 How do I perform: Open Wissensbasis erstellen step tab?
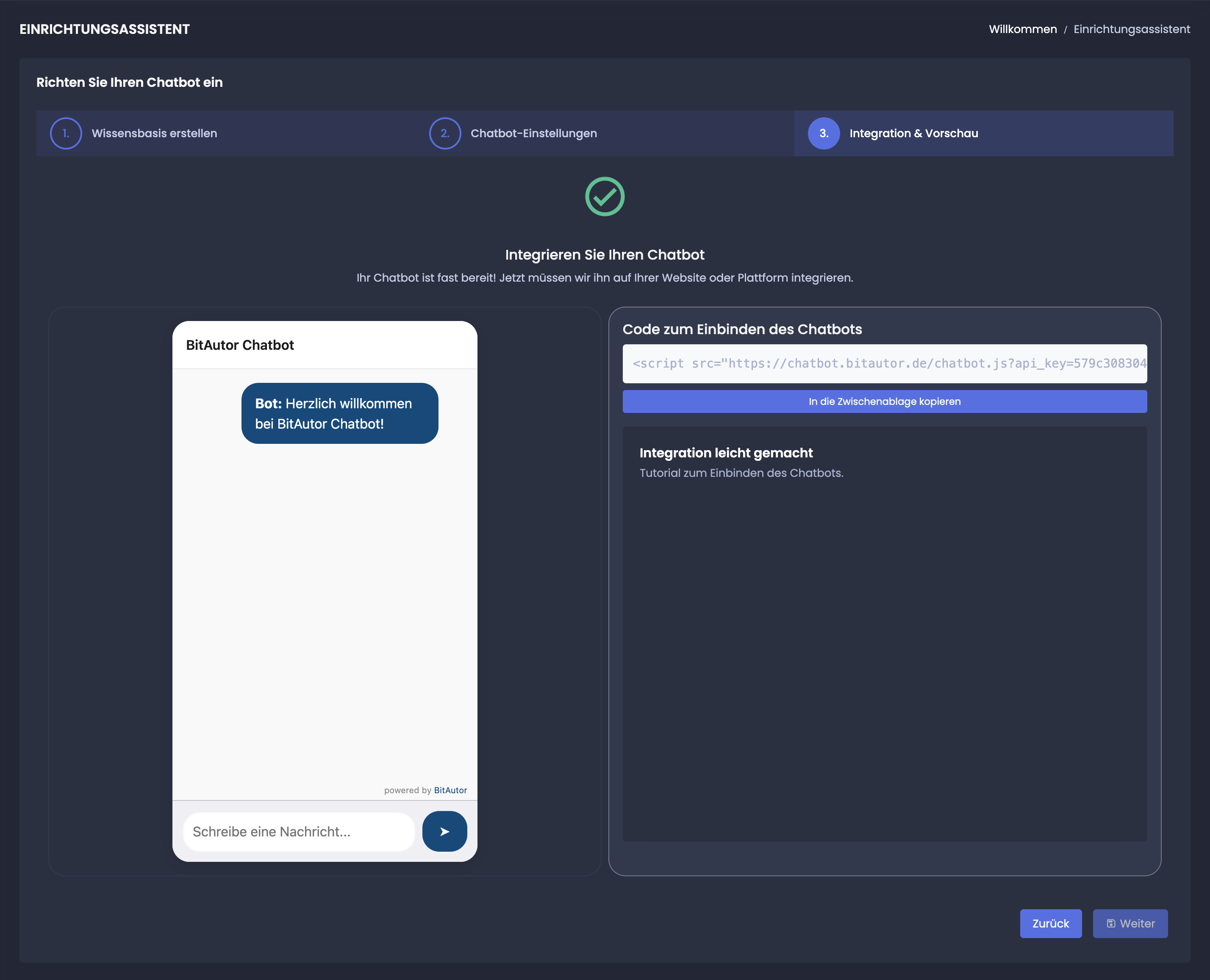coord(154,133)
